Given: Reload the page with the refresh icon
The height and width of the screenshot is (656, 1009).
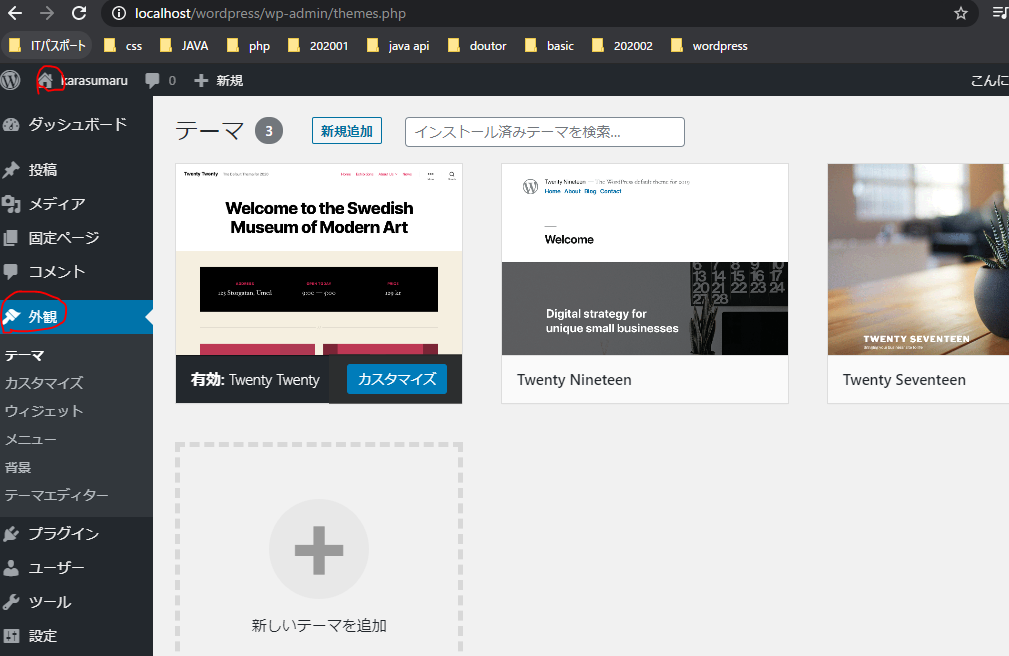Looking at the screenshot, I should point(79,13).
